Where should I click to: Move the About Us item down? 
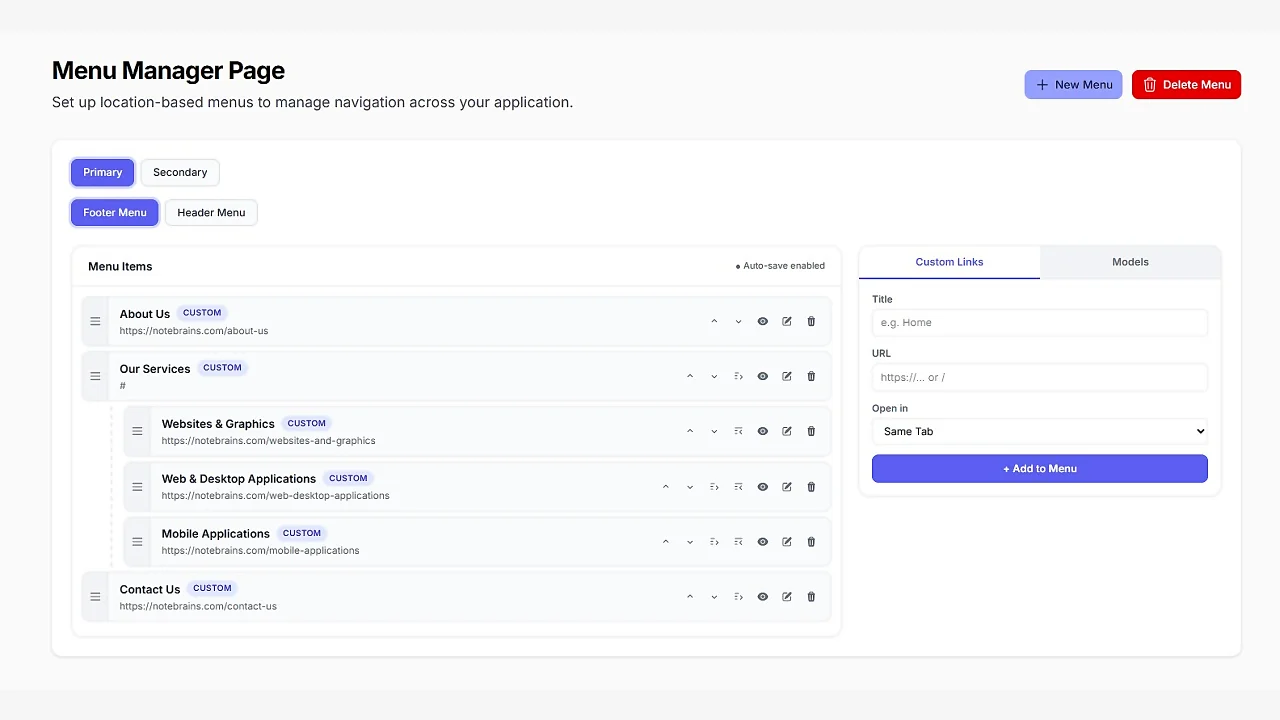click(738, 321)
